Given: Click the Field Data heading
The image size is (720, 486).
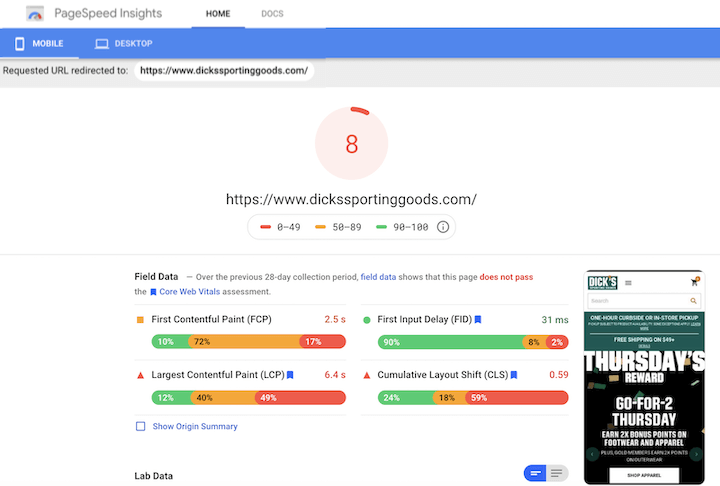Looking at the screenshot, I should (156, 277).
